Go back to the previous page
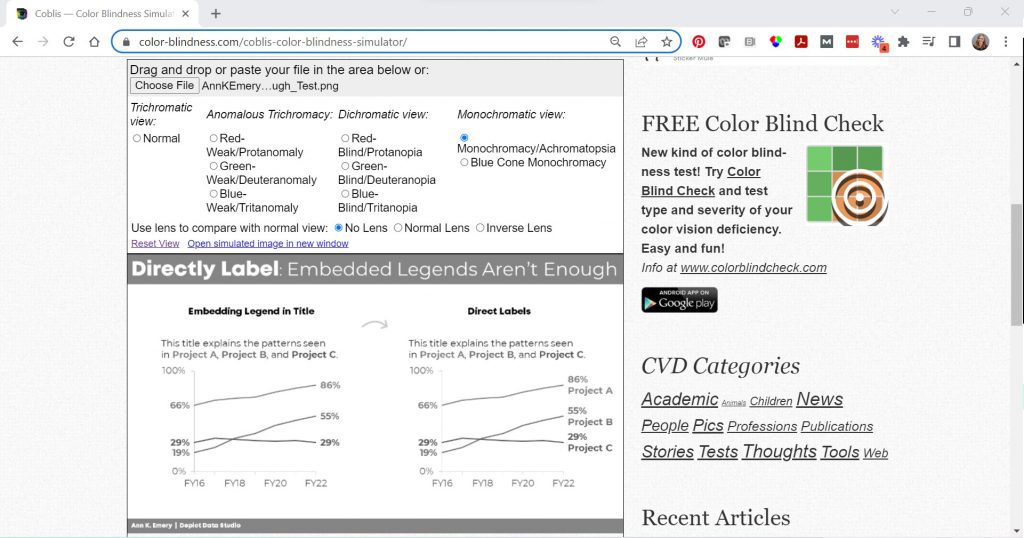This screenshot has height=538, width=1024. pyautogui.click(x=18, y=42)
